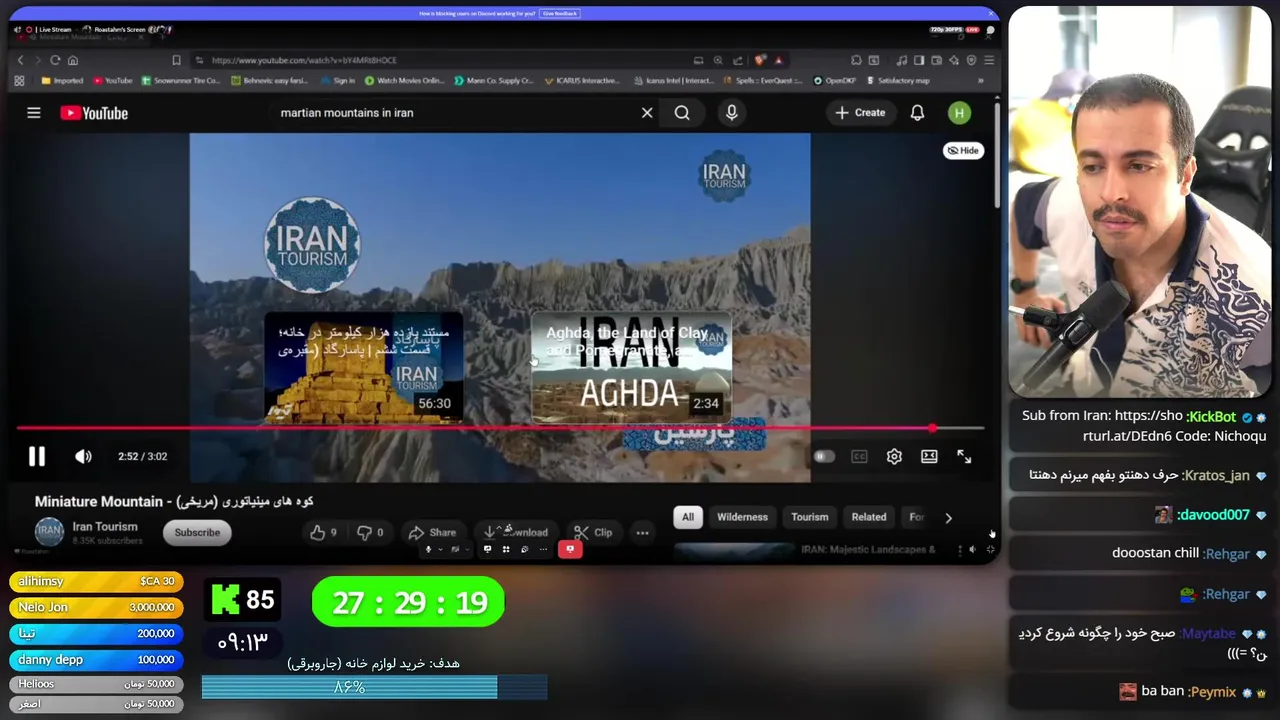Open the account avatar menu "H"
This screenshot has width=1280, height=720.
(959, 113)
